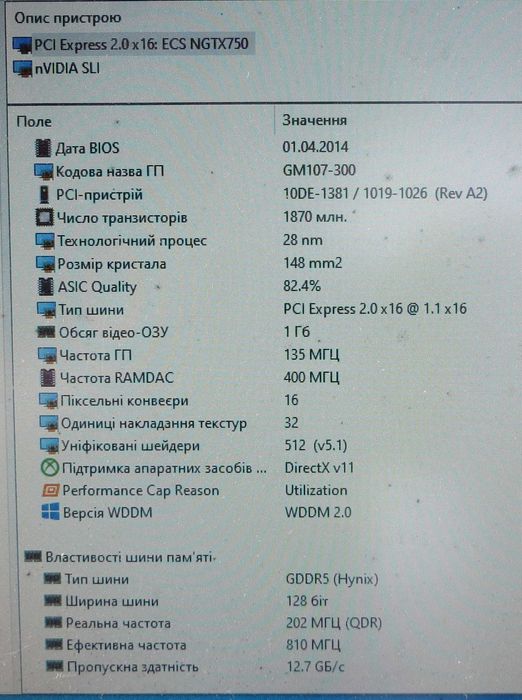
Task: Select the value '135 МГц'
Action: click(x=312, y=354)
